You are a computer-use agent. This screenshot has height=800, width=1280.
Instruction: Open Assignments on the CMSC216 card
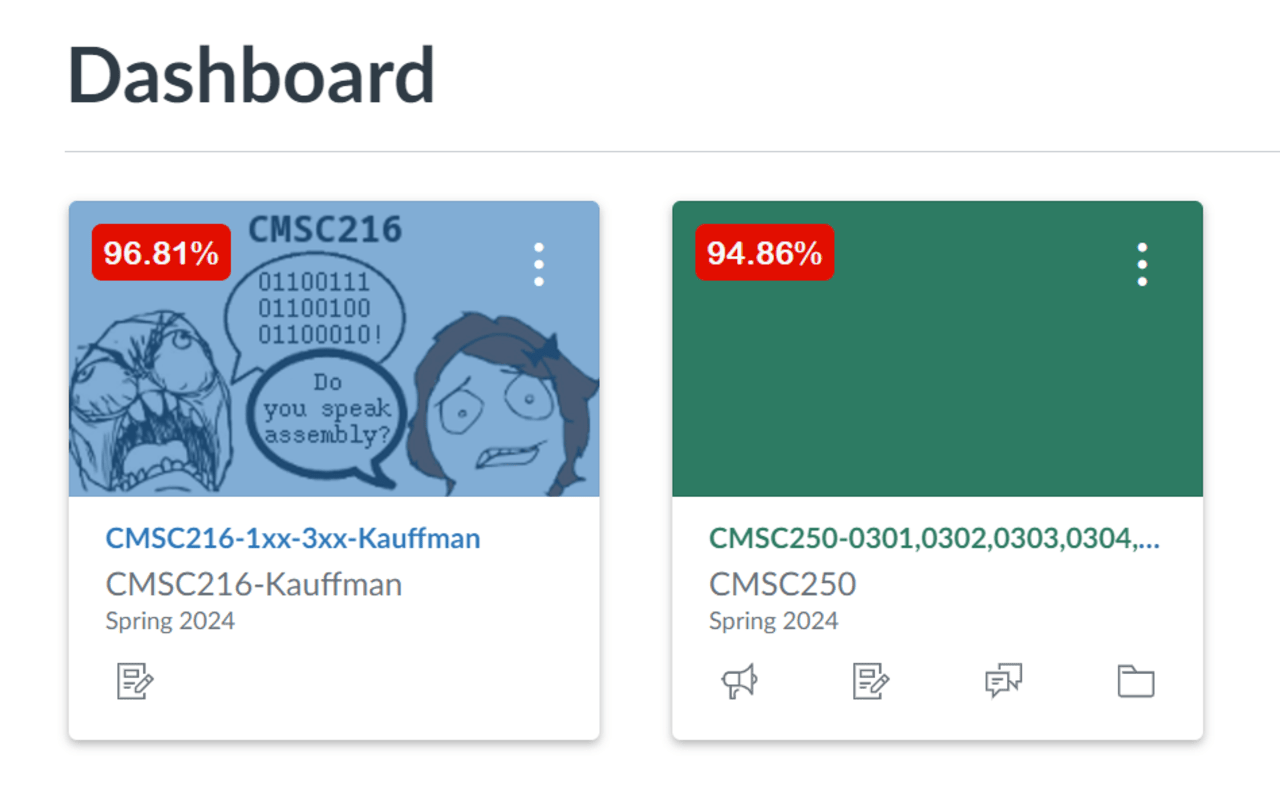coord(136,681)
